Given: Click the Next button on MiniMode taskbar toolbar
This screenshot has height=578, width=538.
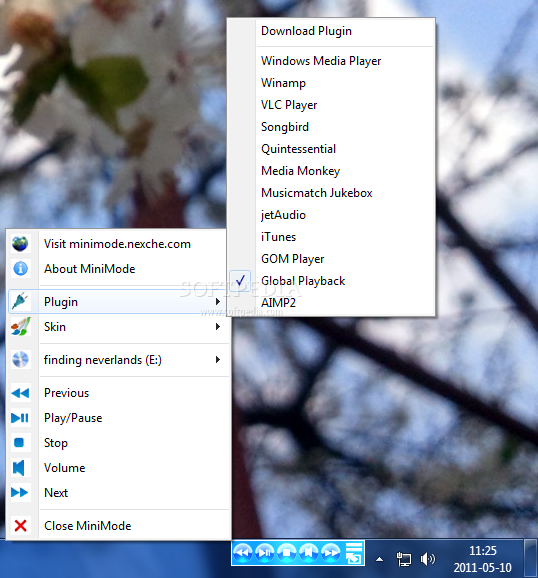Looking at the screenshot, I should pos(330,553).
